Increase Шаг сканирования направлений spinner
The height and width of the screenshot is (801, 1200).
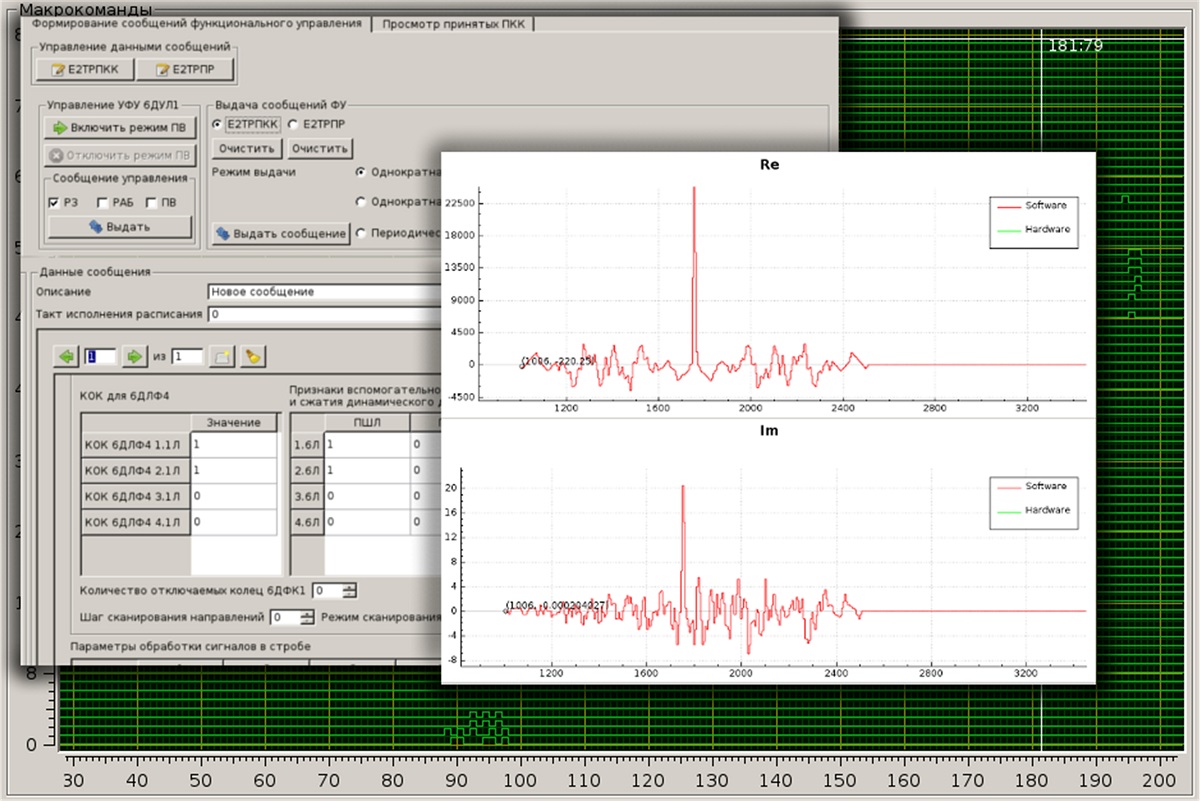tap(307, 614)
